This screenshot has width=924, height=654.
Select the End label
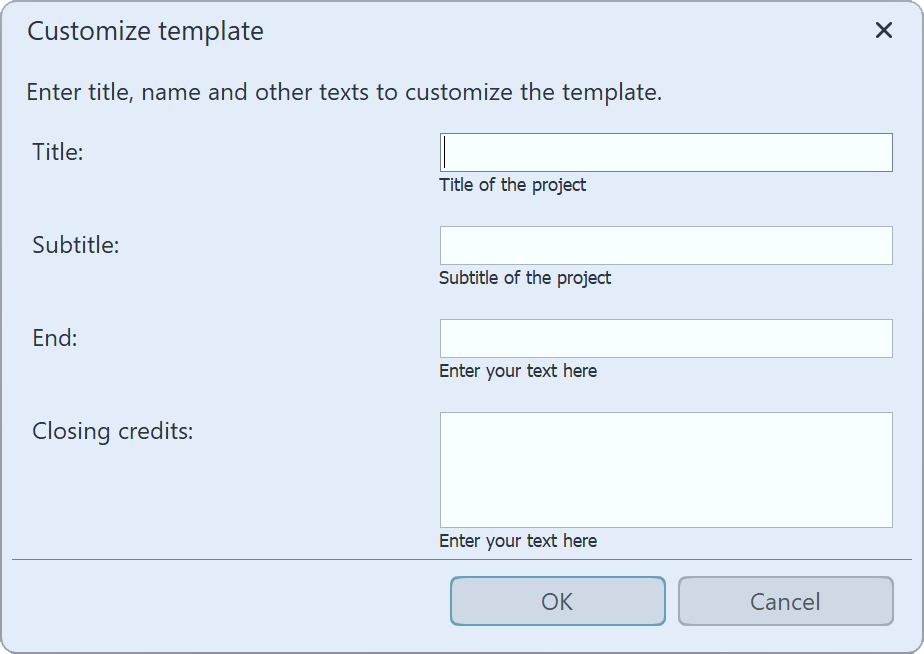pyautogui.click(x=52, y=338)
